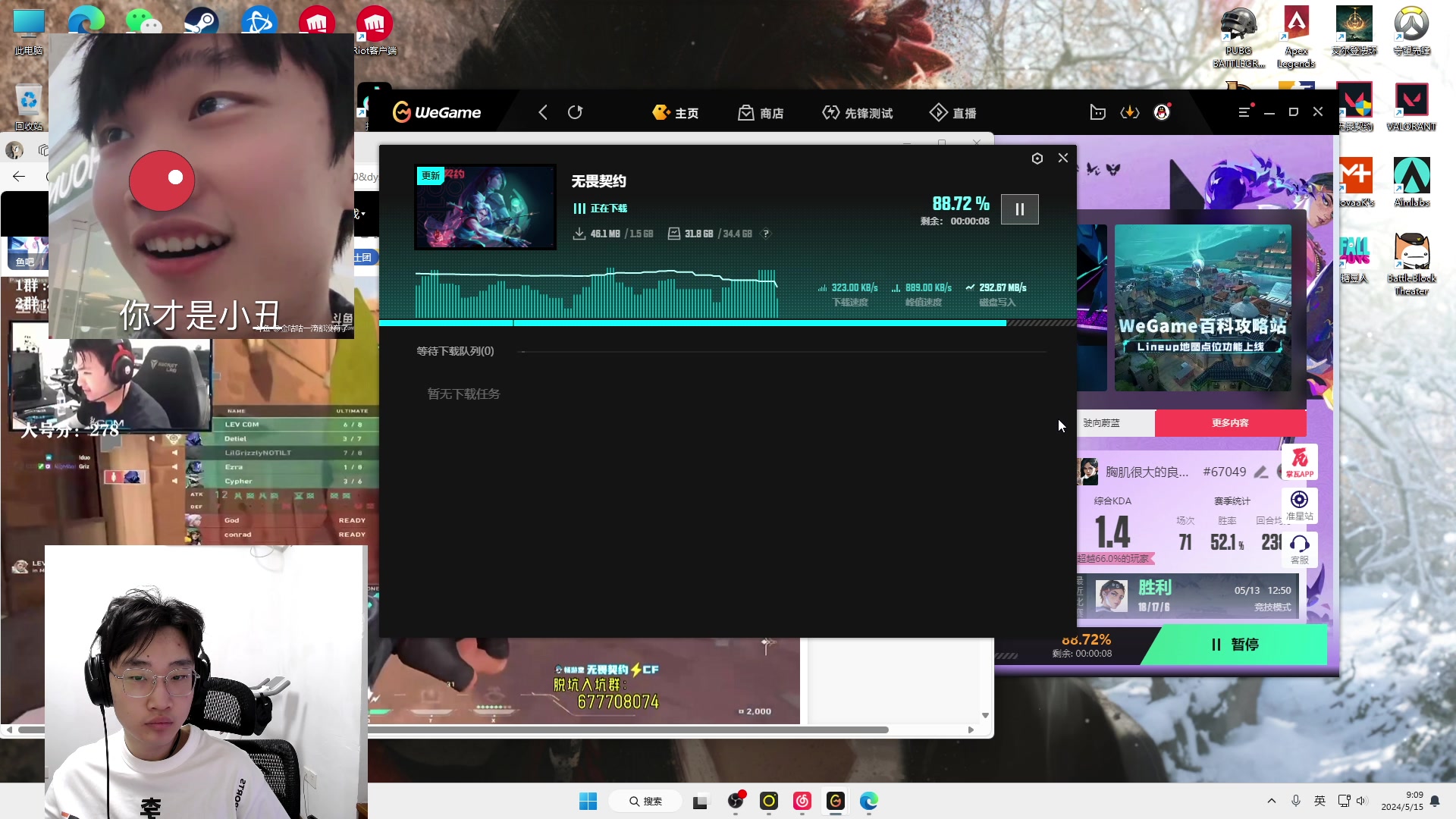1456x819 pixels.
Task: Go to 直播 live stream tab
Action: pos(953,113)
